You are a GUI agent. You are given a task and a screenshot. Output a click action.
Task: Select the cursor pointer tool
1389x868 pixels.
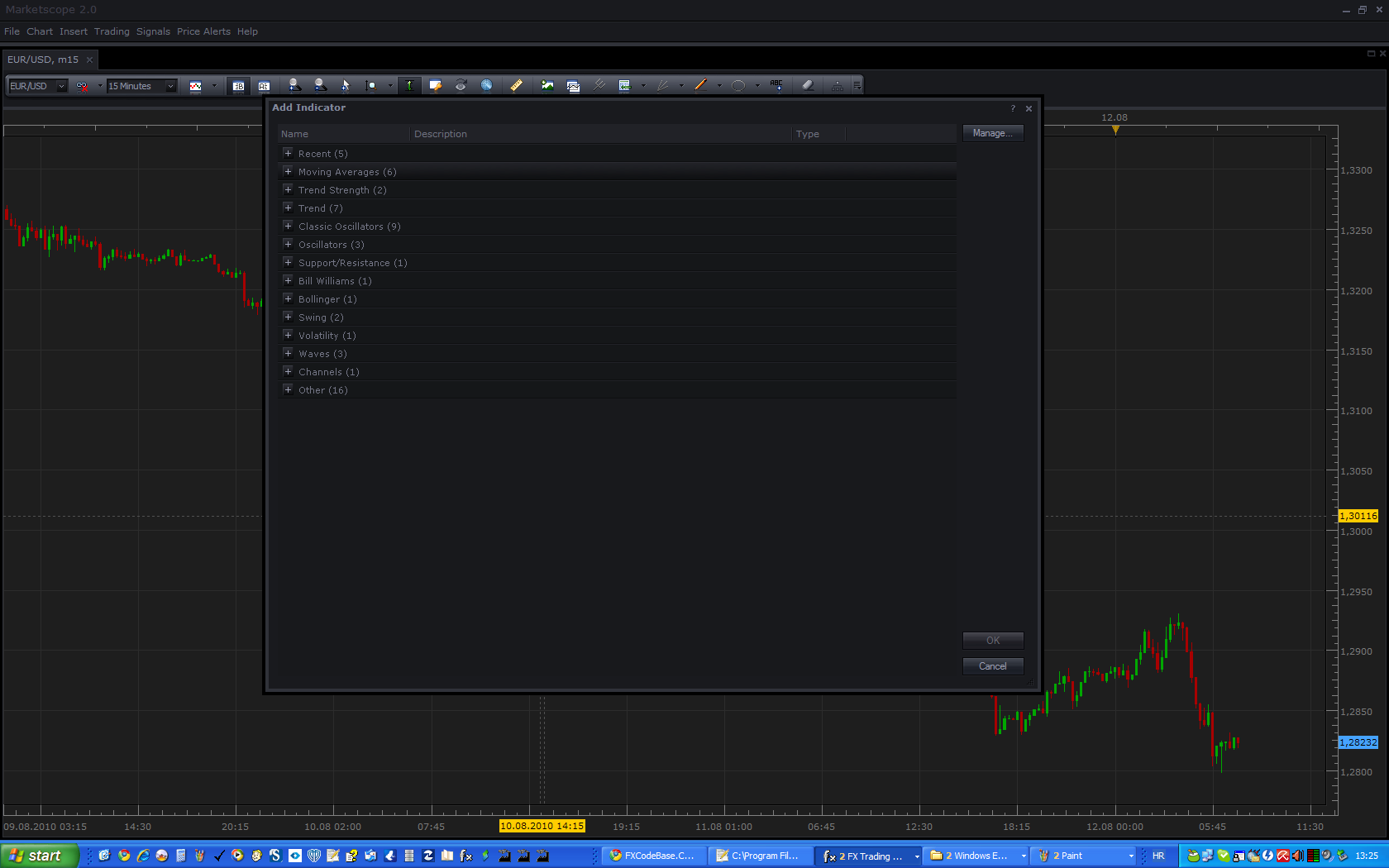point(346,85)
